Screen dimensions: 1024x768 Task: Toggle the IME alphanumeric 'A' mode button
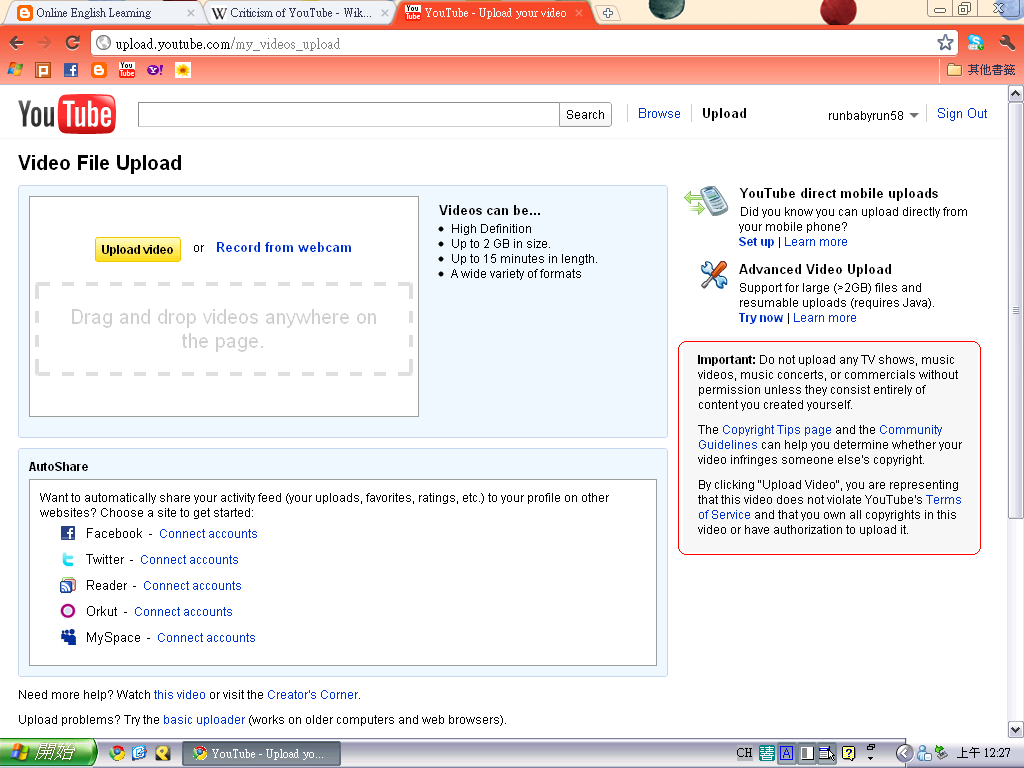pos(786,753)
